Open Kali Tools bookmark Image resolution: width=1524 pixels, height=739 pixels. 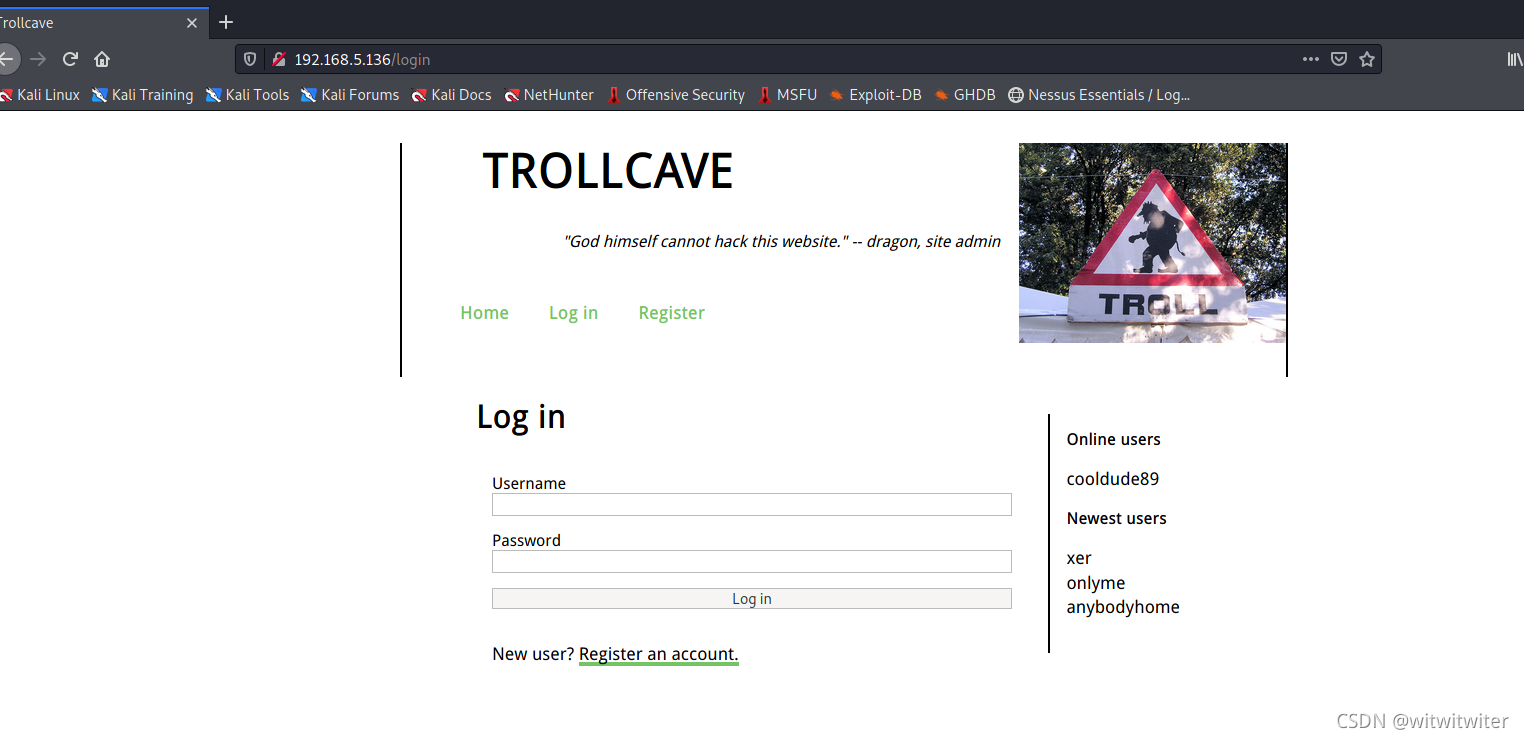(x=247, y=95)
